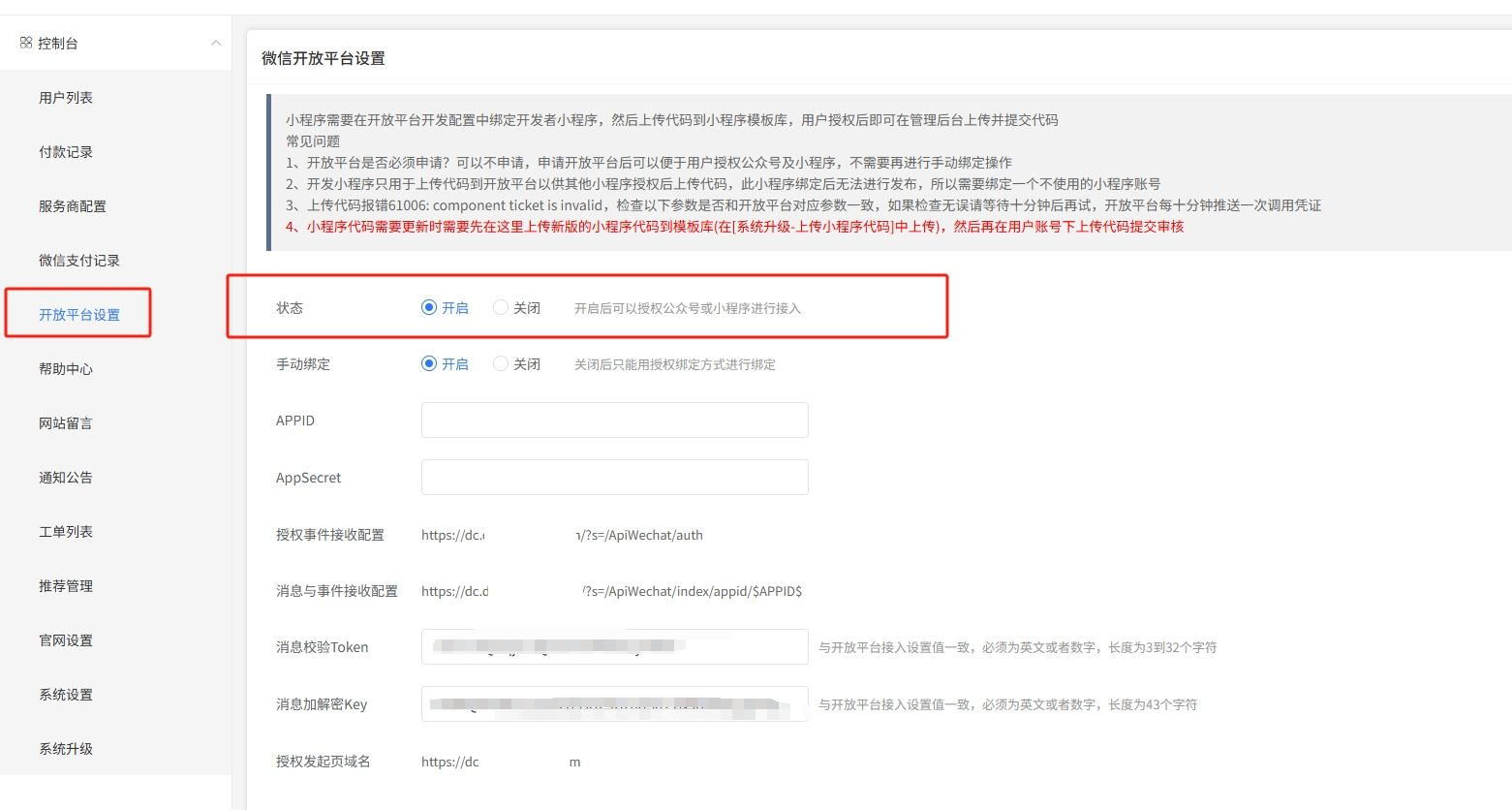This screenshot has width=1512, height=810.
Task: Enable 状态 with 开启 radio button
Action: (429, 308)
